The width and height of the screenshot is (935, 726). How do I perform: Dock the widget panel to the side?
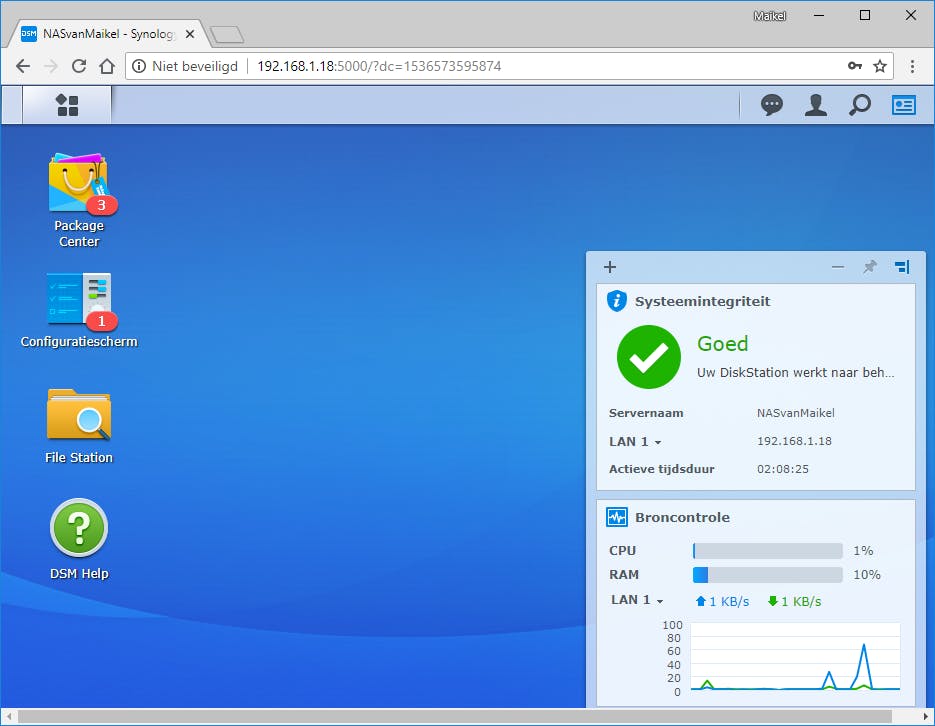point(902,267)
